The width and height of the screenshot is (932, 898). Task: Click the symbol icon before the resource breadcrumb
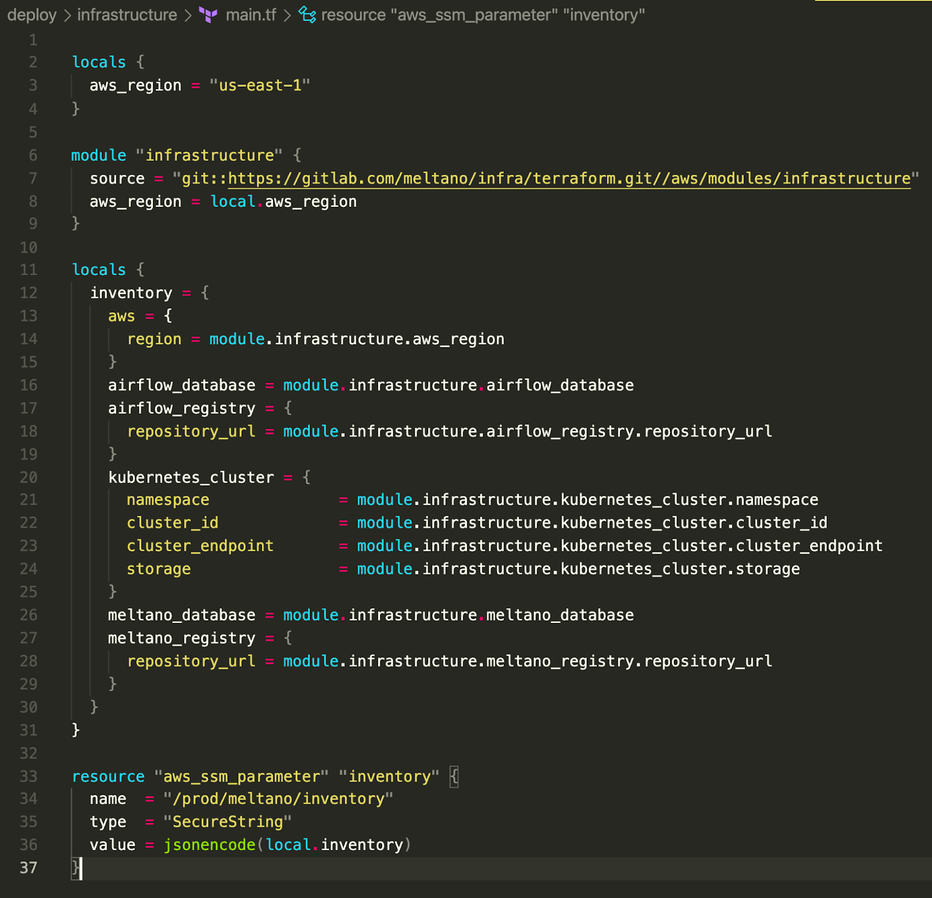(x=305, y=15)
